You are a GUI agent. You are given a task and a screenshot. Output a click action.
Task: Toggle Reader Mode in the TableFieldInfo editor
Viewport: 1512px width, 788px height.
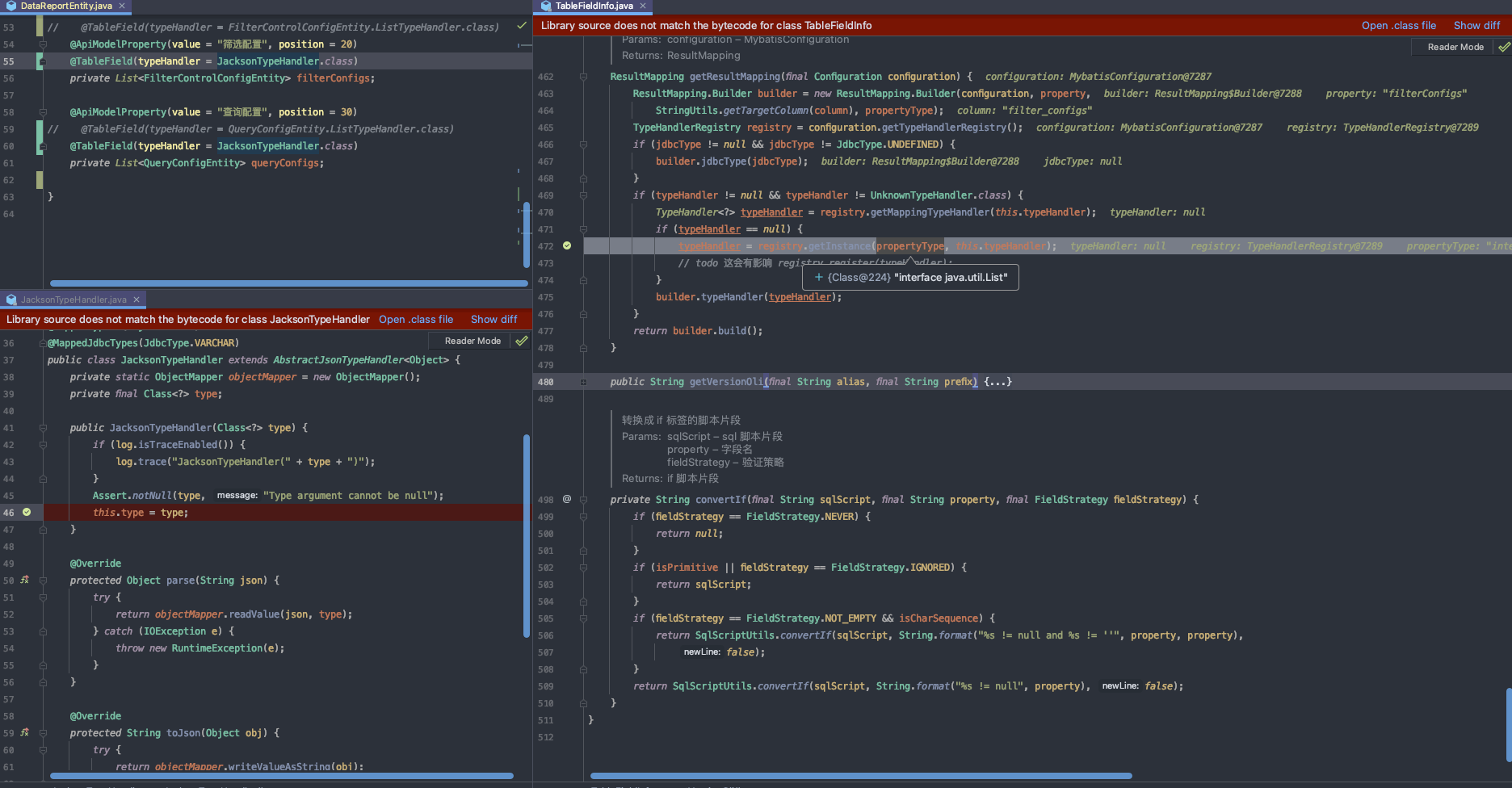(x=1455, y=47)
